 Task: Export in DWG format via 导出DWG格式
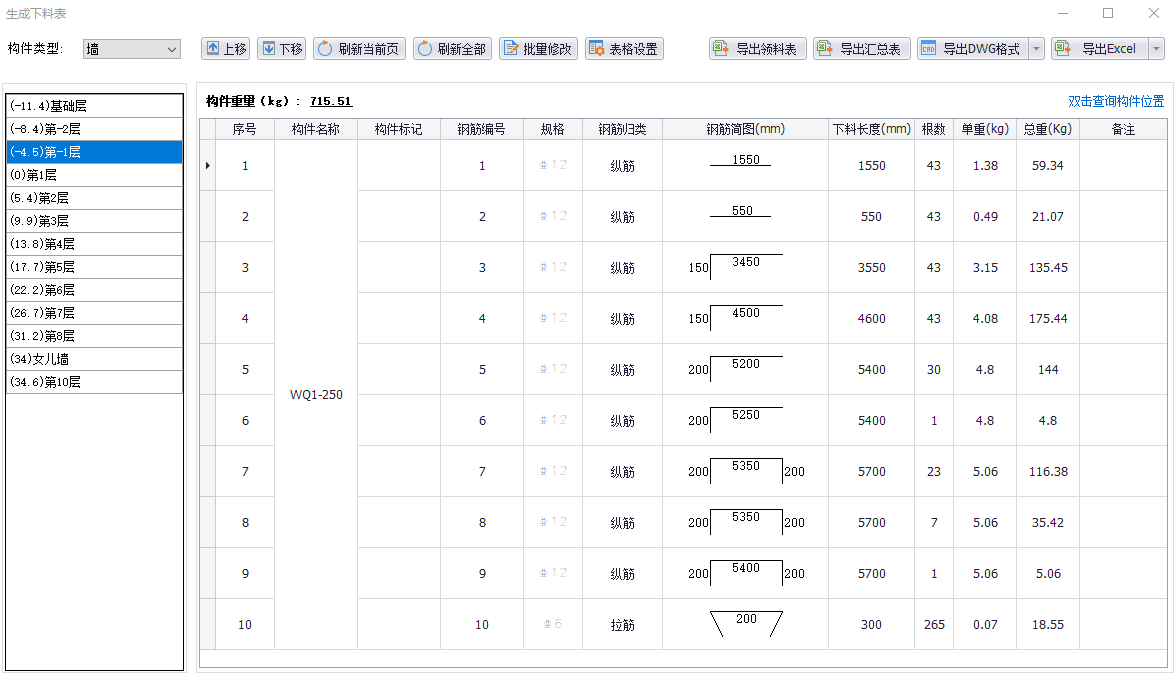[x=973, y=49]
